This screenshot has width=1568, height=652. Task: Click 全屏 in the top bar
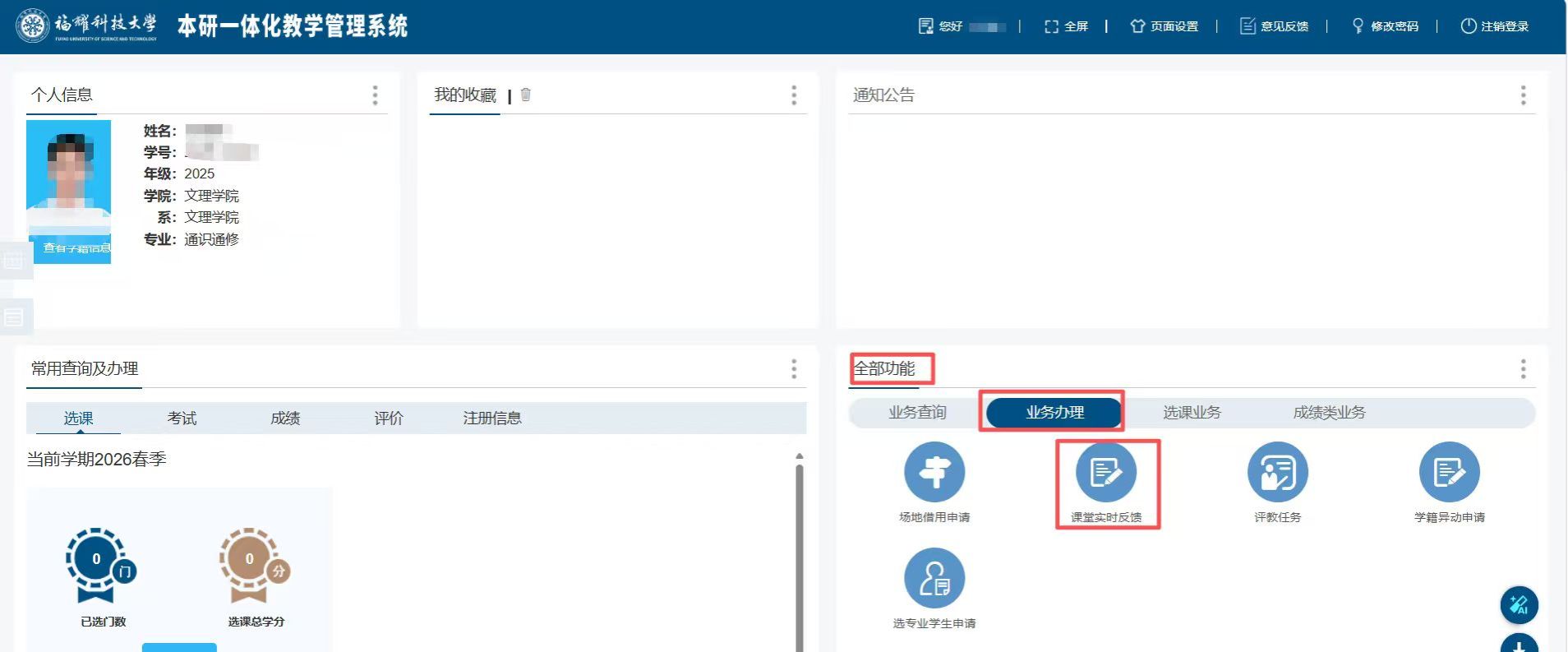coord(1066,26)
